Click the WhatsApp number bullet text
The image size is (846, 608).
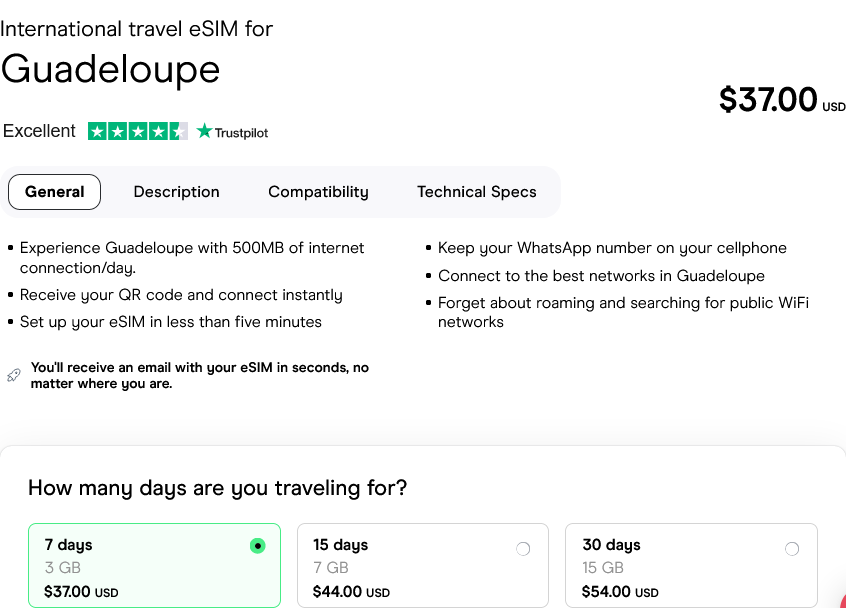point(612,248)
